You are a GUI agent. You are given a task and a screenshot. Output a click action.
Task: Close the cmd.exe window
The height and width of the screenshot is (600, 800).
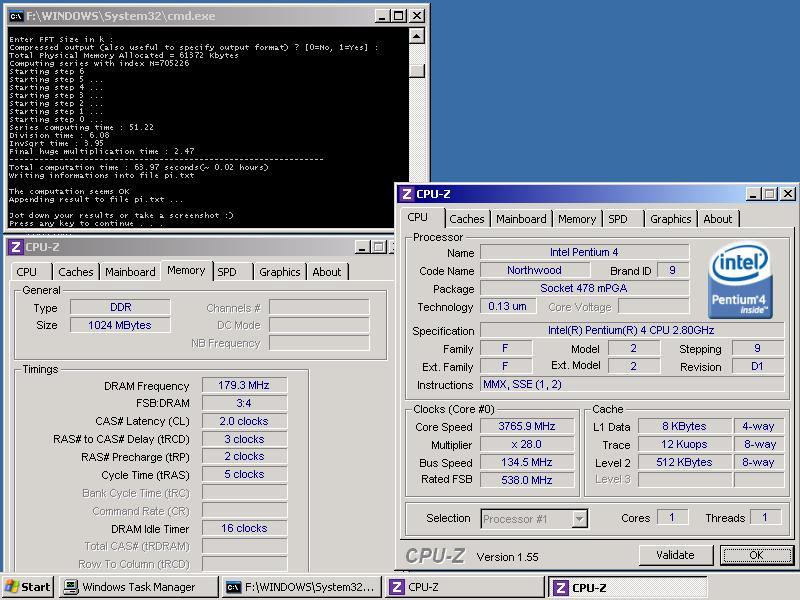pos(417,16)
